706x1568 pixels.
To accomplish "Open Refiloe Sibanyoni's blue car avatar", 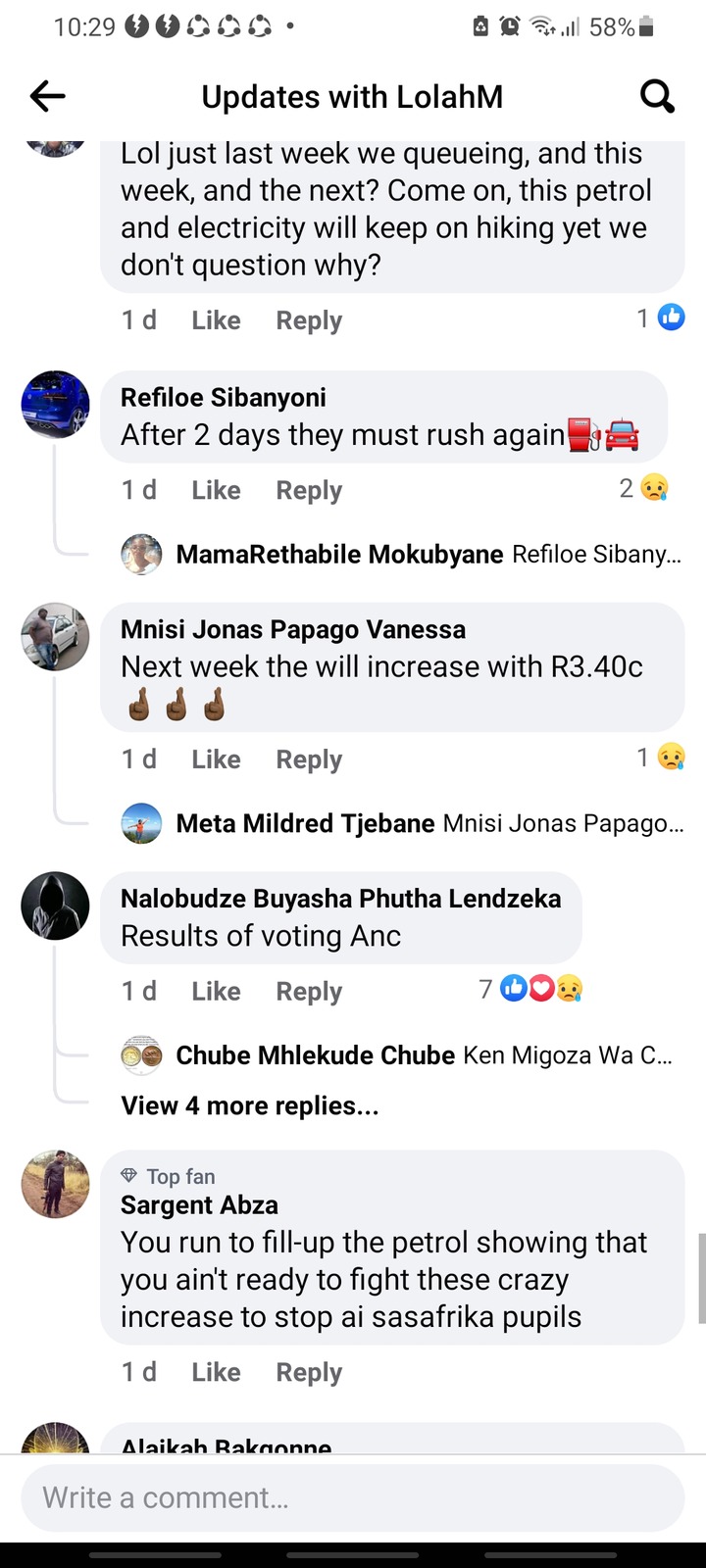I will coord(56,404).
